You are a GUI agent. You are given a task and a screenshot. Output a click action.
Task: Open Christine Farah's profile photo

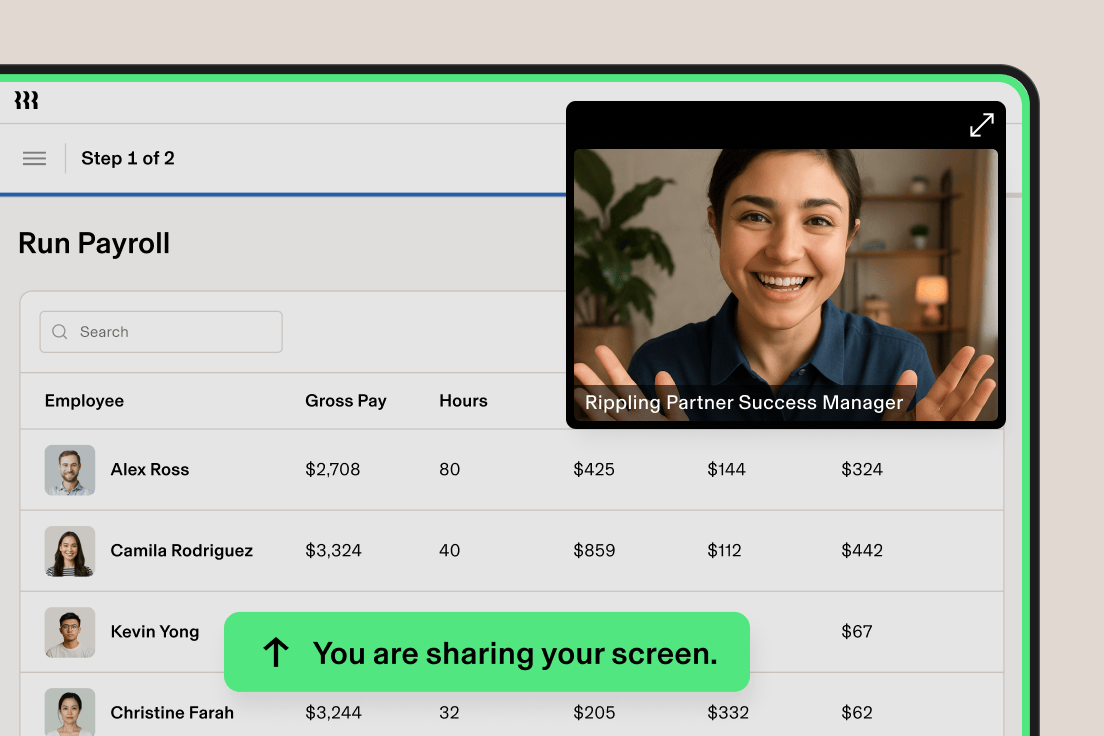point(70,712)
